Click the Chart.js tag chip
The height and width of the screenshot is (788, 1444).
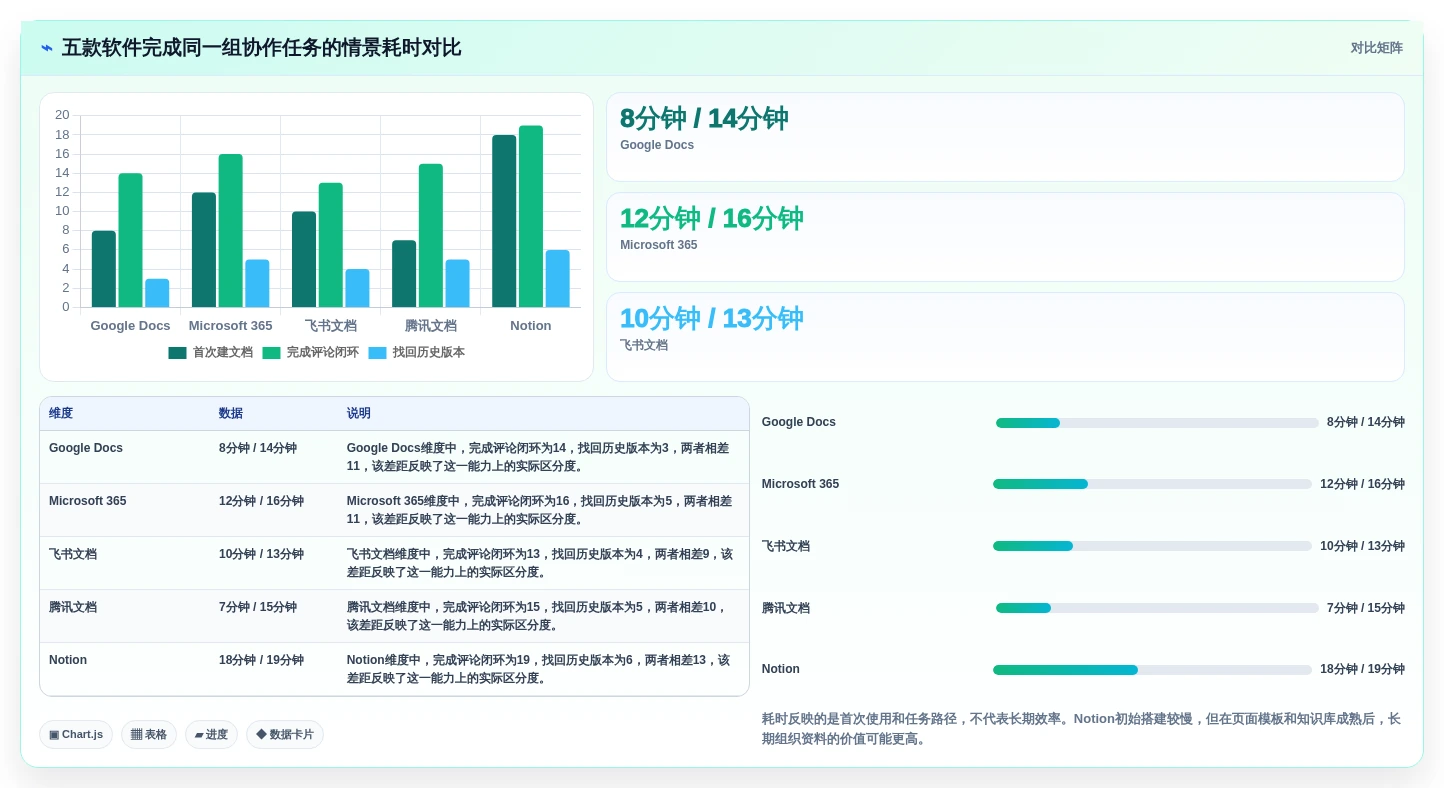[76, 735]
